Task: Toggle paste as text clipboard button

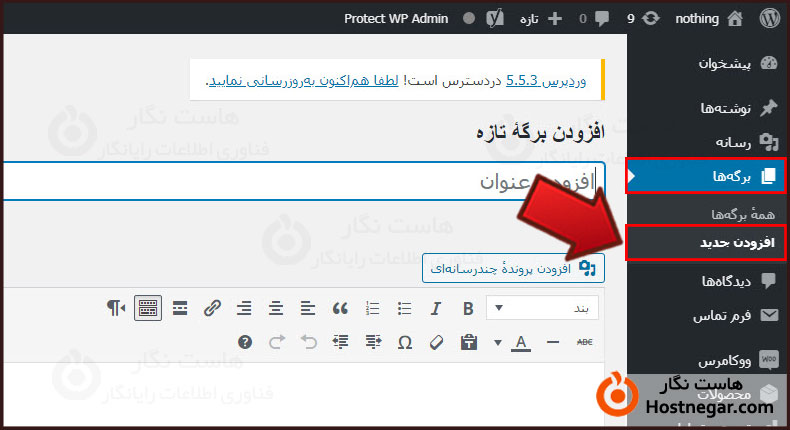Action: (x=467, y=342)
